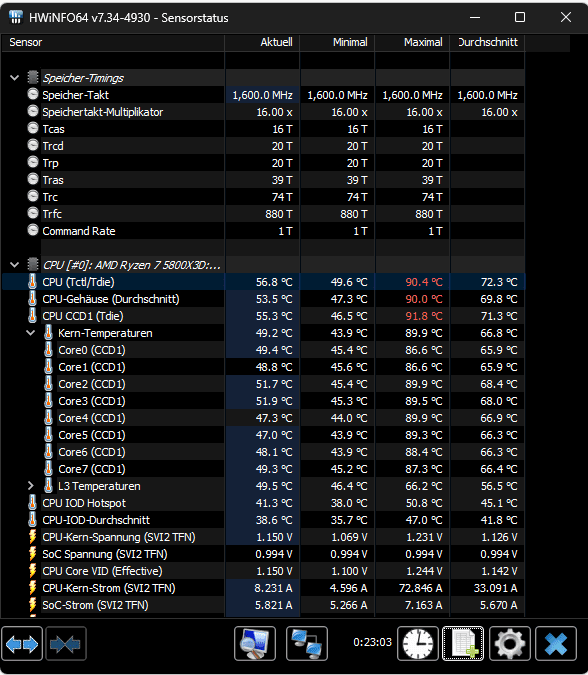
Task: Select the Core6 (CCD1) row
Action: pyautogui.click(x=263, y=452)
